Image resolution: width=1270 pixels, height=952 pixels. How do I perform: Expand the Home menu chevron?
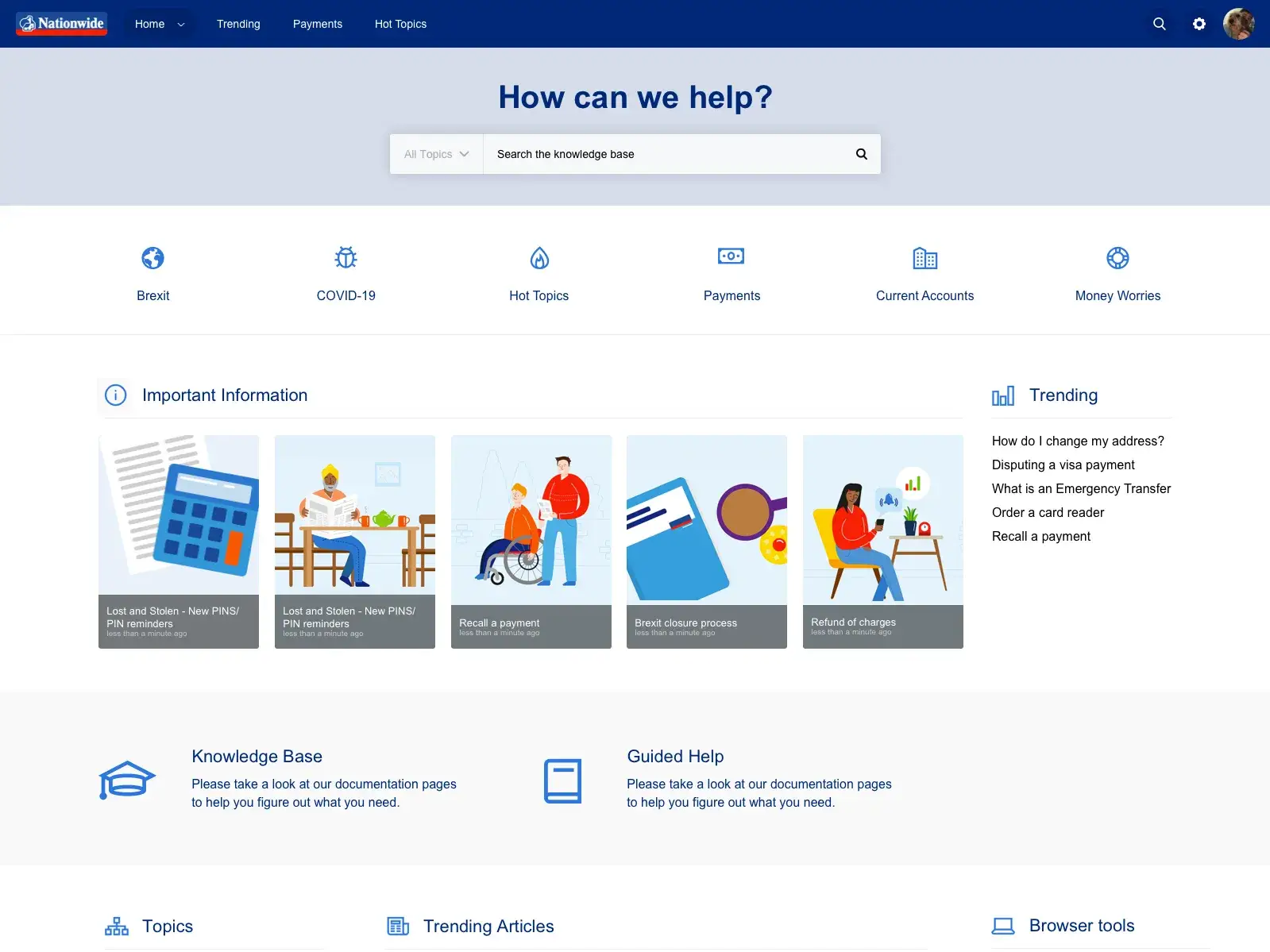click(181, 25)
